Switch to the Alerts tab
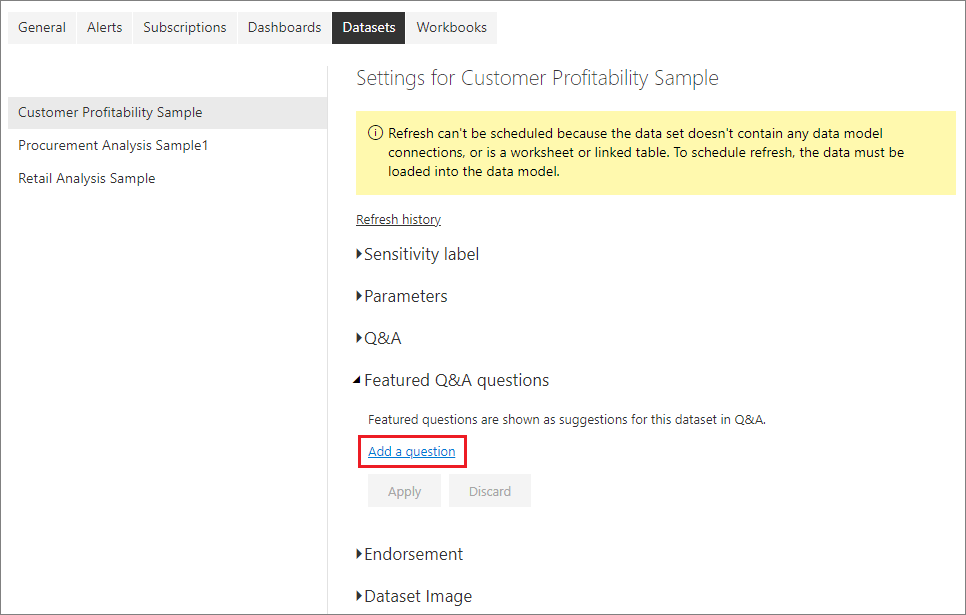This screenshot has width=966, height=615. tap(104, 27)
